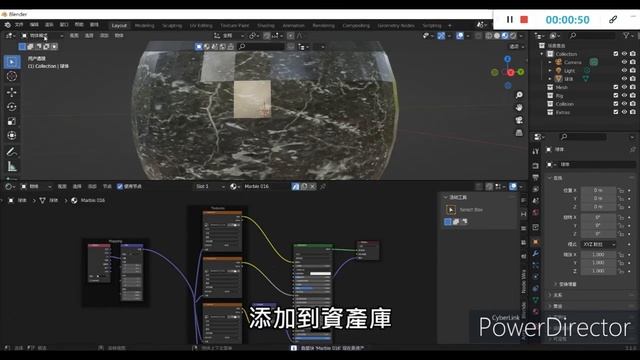Screen dimensions: 640x360
Task: Open Object properties tab (orange square)
Action: [536, 242]
